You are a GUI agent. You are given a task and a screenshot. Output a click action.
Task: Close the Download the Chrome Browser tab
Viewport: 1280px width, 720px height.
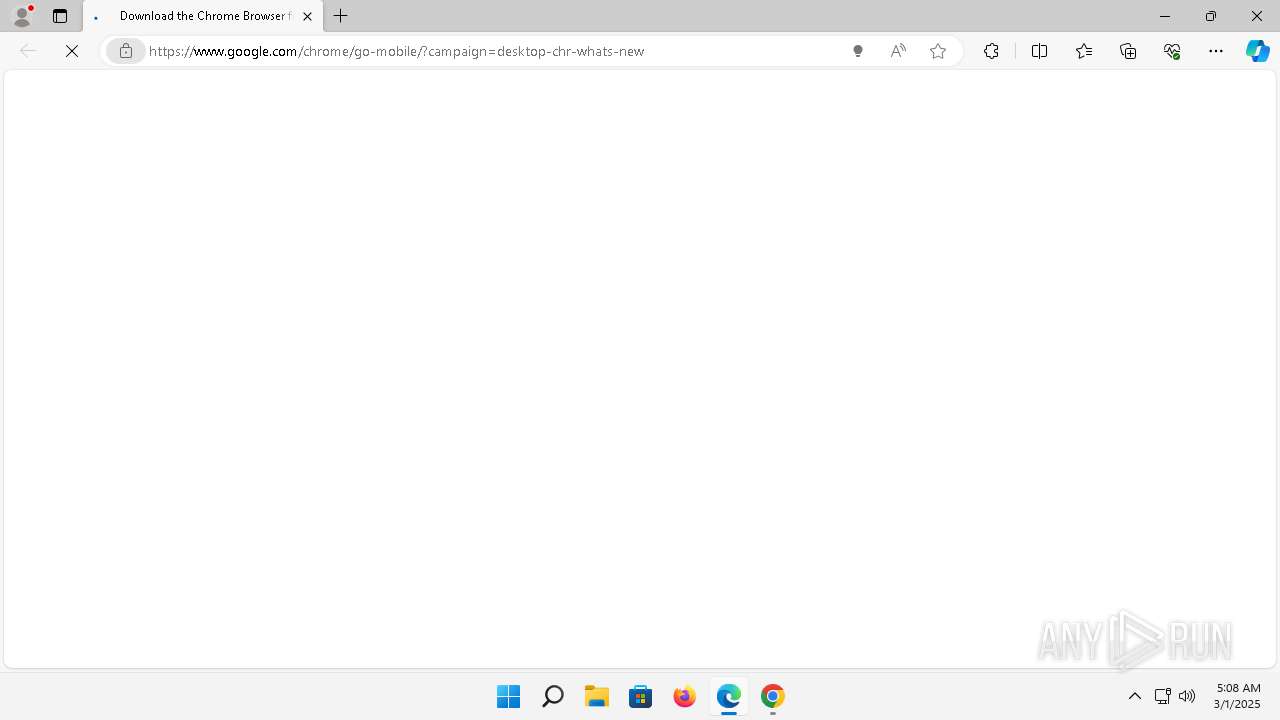307,16
